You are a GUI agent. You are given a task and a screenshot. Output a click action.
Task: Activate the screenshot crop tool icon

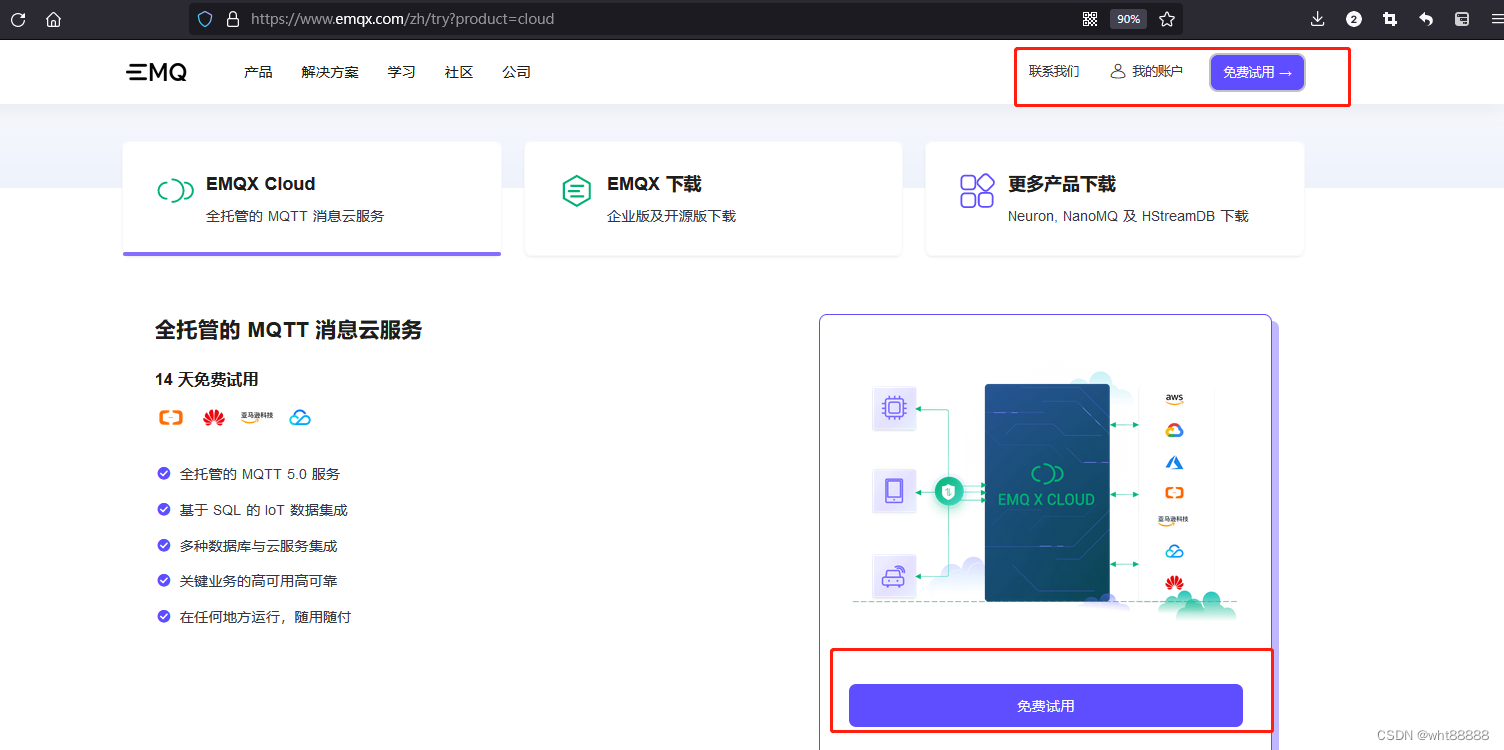[1389, 19]
